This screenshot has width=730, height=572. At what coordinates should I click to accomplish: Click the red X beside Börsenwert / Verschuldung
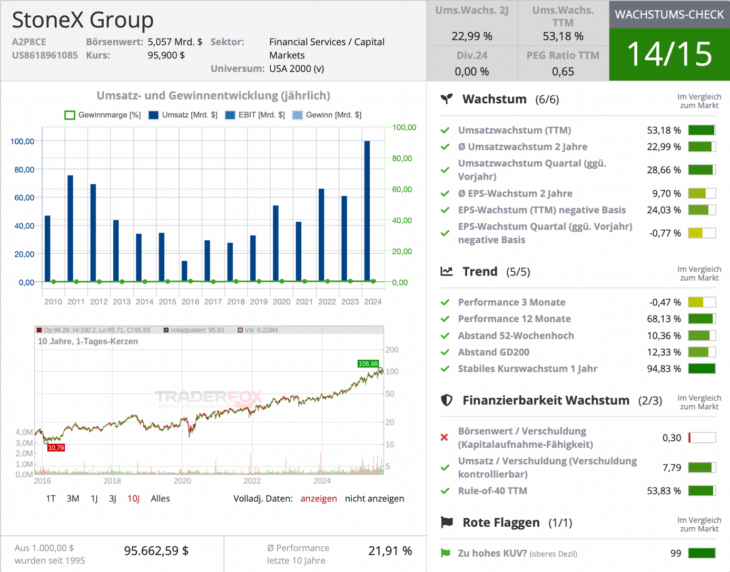[x=444, y=437]
